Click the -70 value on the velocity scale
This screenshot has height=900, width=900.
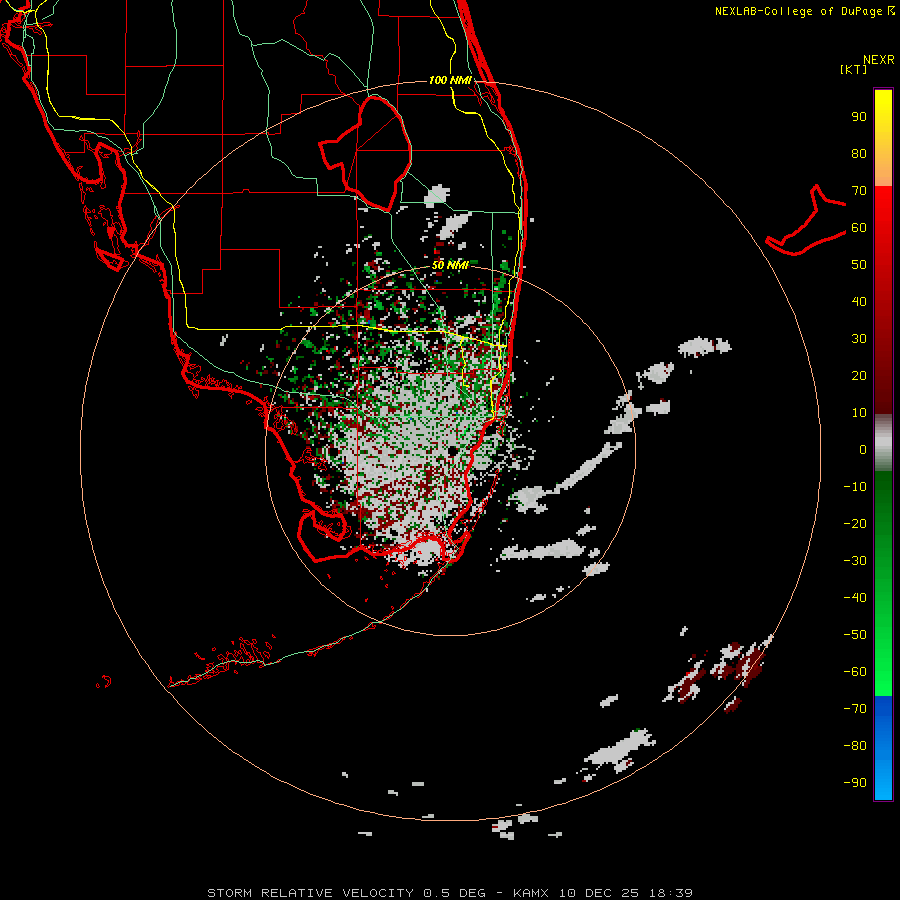point(855,709)
